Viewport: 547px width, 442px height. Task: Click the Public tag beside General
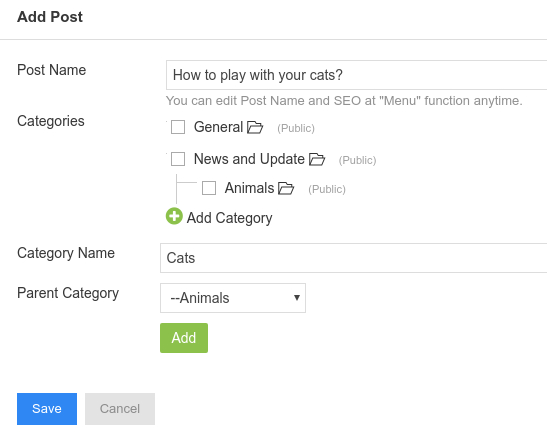pos(296,128)
